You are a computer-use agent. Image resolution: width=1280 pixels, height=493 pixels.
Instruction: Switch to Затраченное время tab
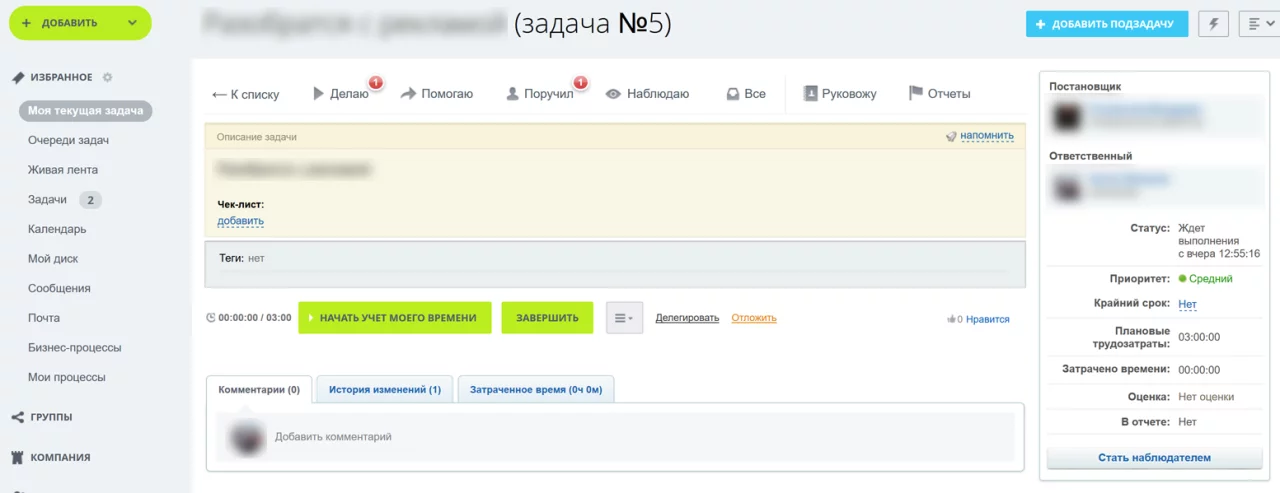(536, 390)
